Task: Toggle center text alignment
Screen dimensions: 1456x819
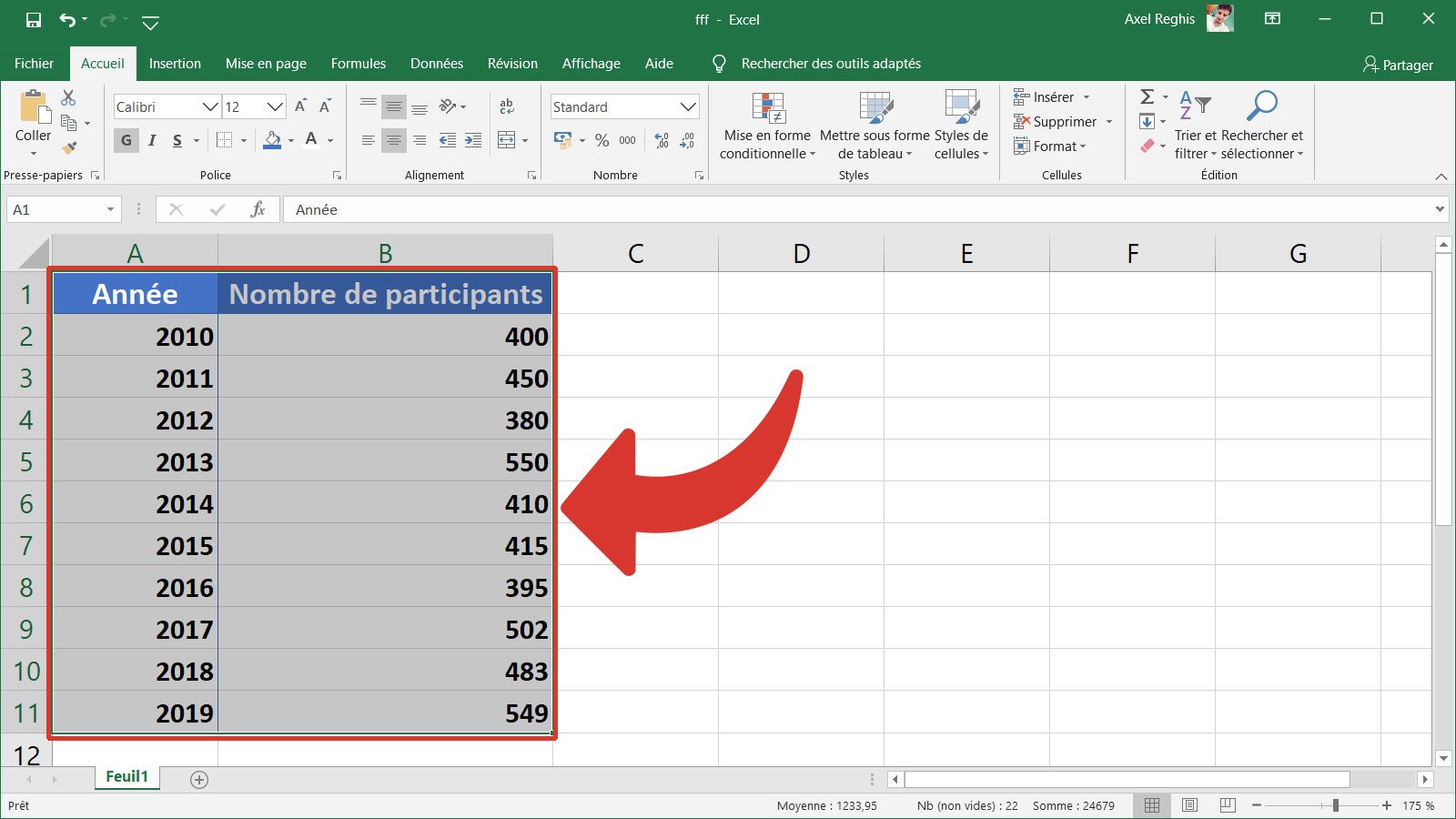Action: [393, 140]
